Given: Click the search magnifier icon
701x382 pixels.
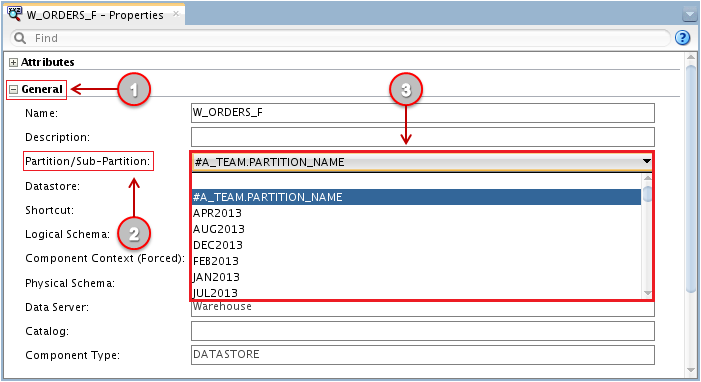Looking at the screenshot, I should [x=20, y=38].
